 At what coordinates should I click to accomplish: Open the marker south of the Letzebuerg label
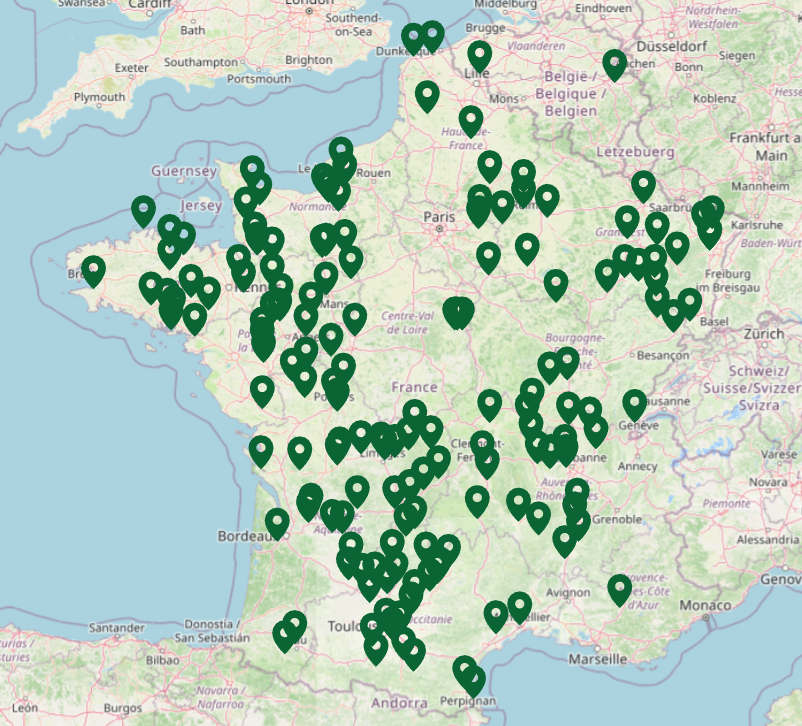(x=643, y=185)
